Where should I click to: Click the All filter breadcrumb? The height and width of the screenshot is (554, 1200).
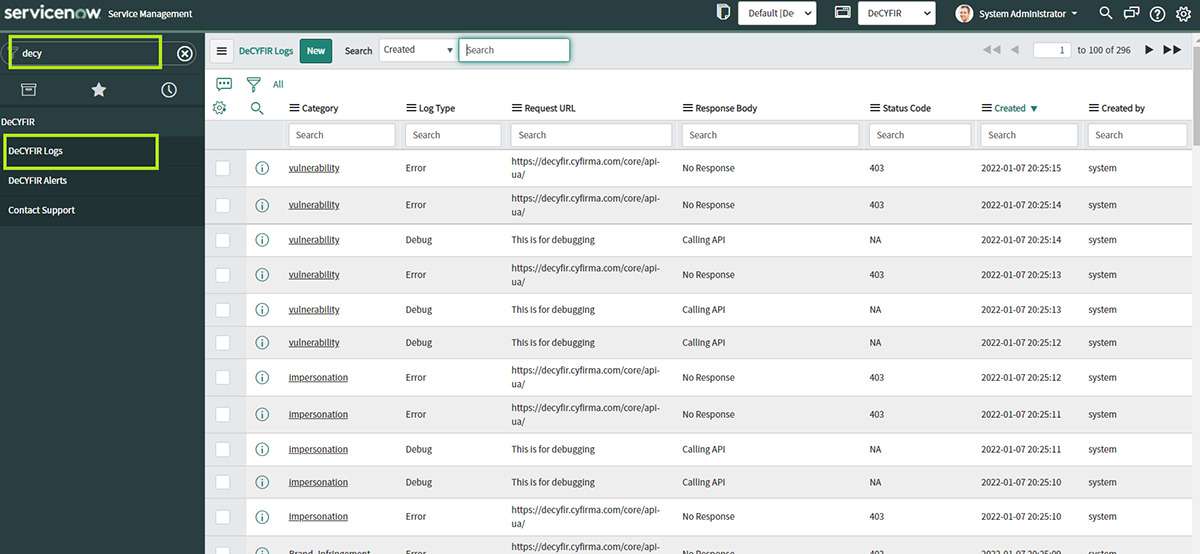pyautogui.click(x=278, y=85)
